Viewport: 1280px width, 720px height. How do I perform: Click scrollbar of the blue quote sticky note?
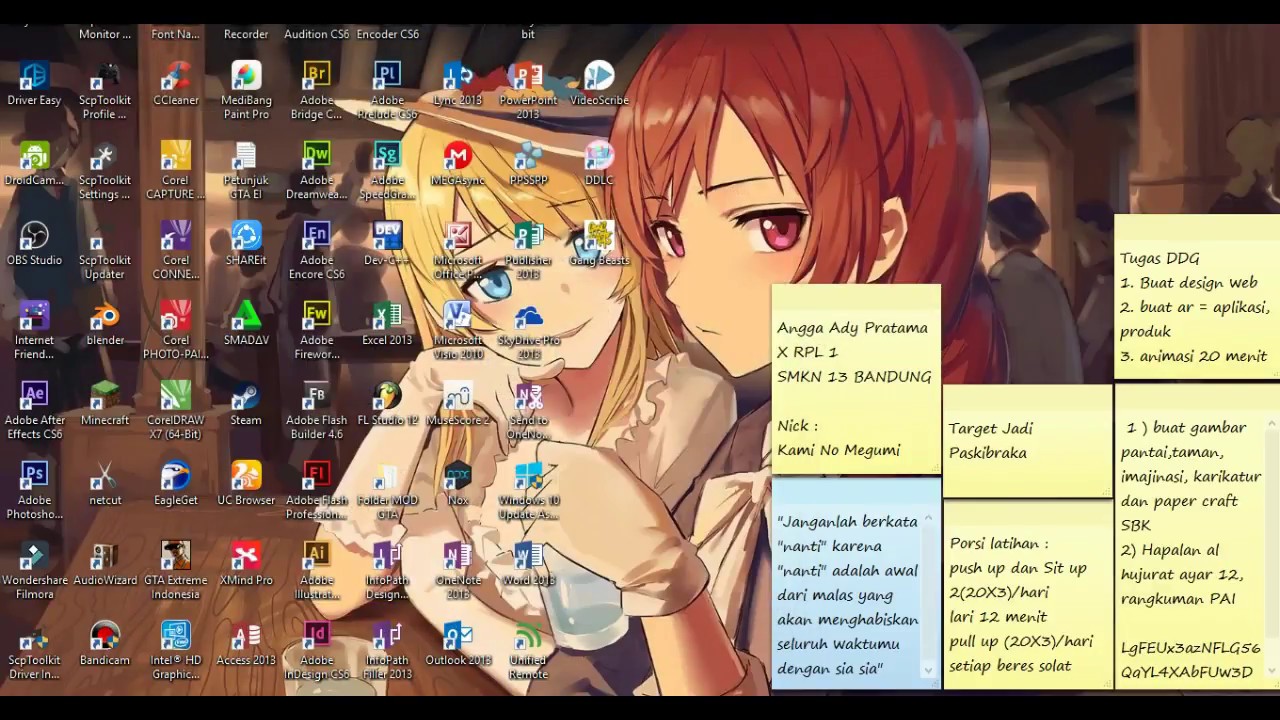[x=928, y=594]
